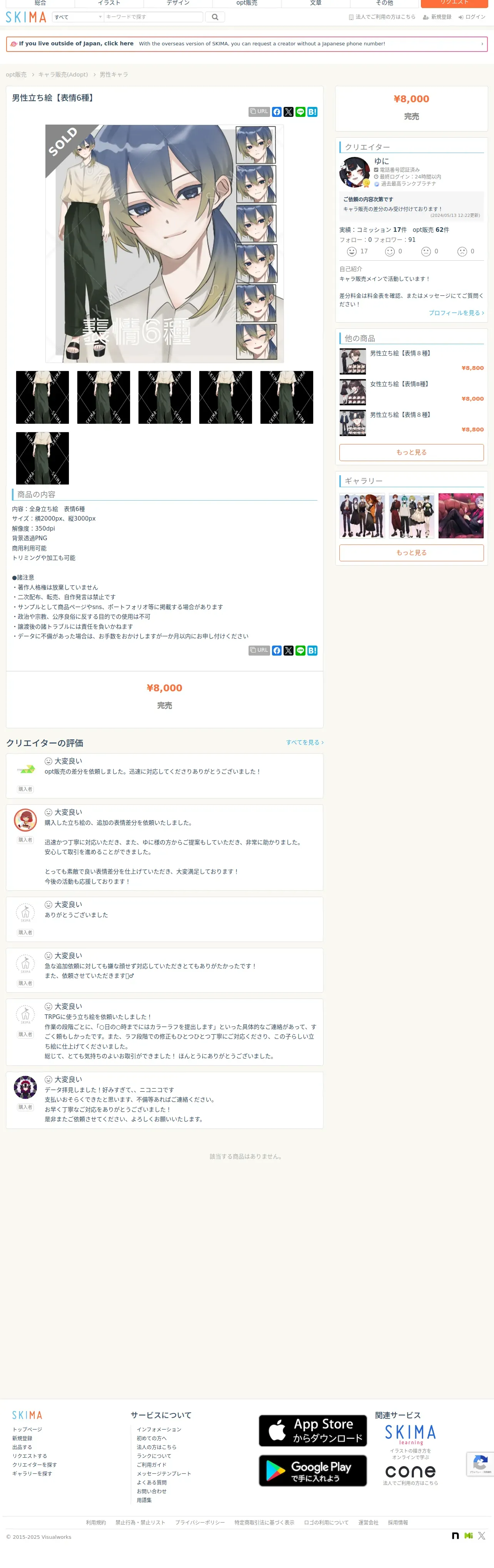Image resolution: width=494 pixels, height=1568 pixels.
Task: Share on LINE via bottom icon
Action: click(300, 650)
